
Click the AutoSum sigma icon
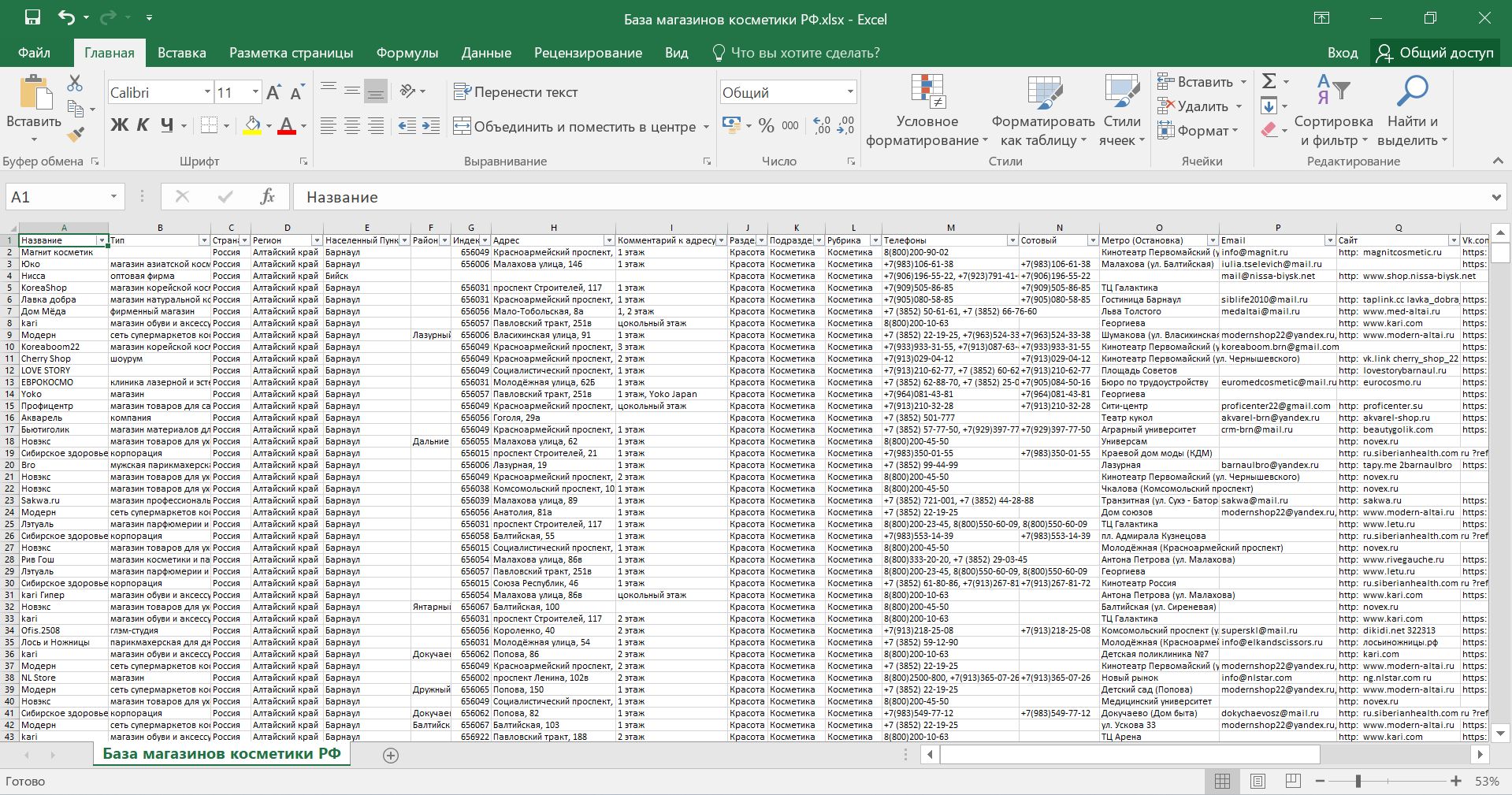[1269, 81]
